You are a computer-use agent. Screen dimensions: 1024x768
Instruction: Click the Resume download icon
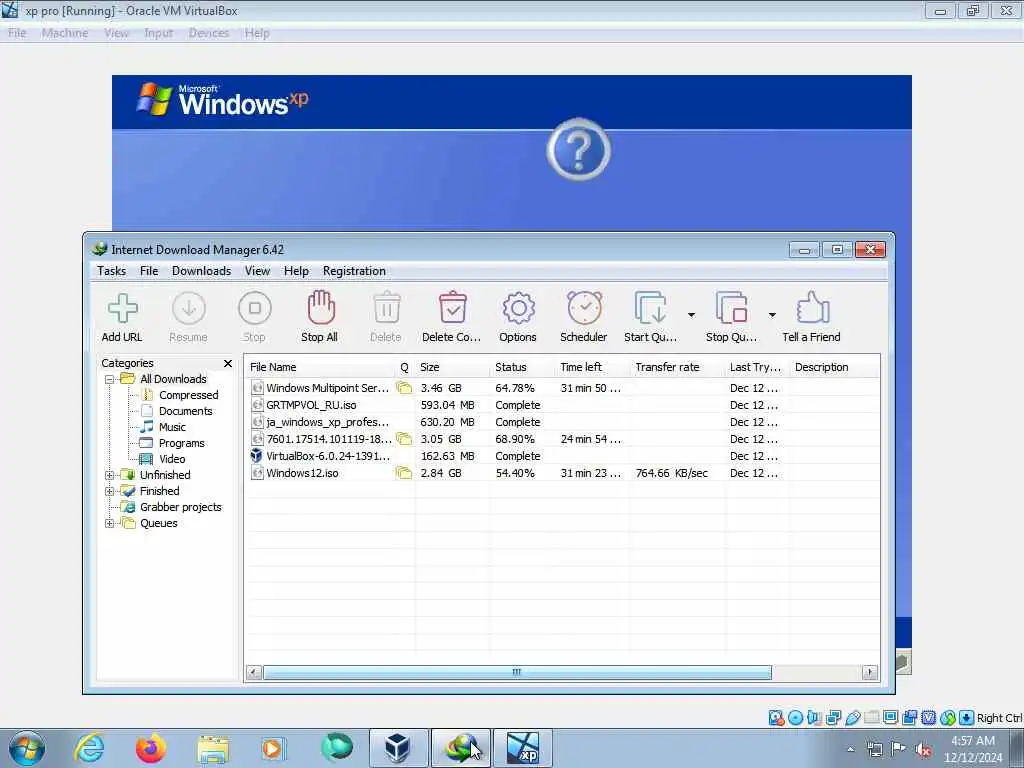pyautogui.click(x=189, y=308)
